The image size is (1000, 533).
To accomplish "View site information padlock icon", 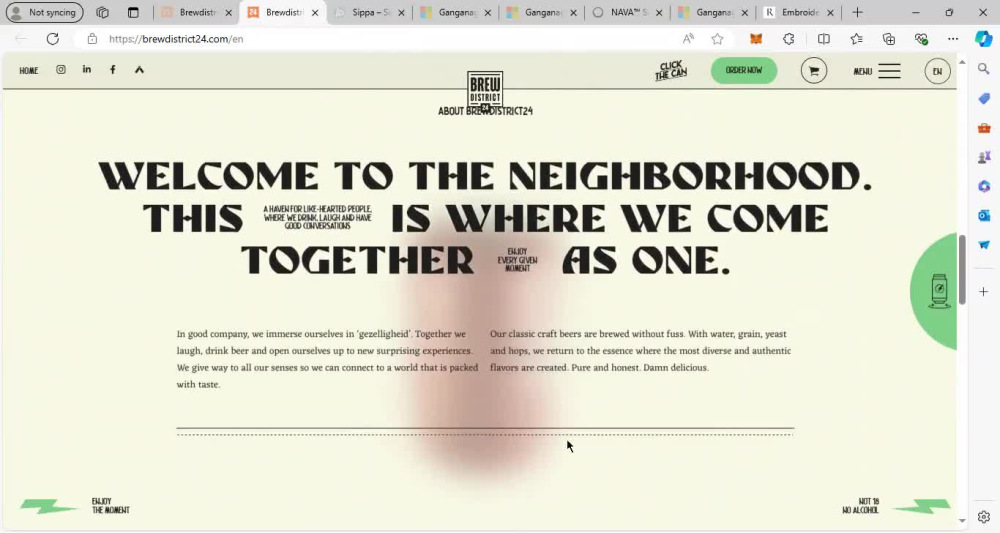I will [x=92, y=39].
